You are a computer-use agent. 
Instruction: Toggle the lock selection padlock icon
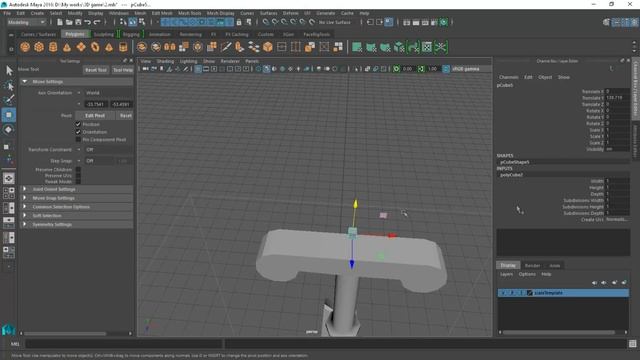pos(239,22)
